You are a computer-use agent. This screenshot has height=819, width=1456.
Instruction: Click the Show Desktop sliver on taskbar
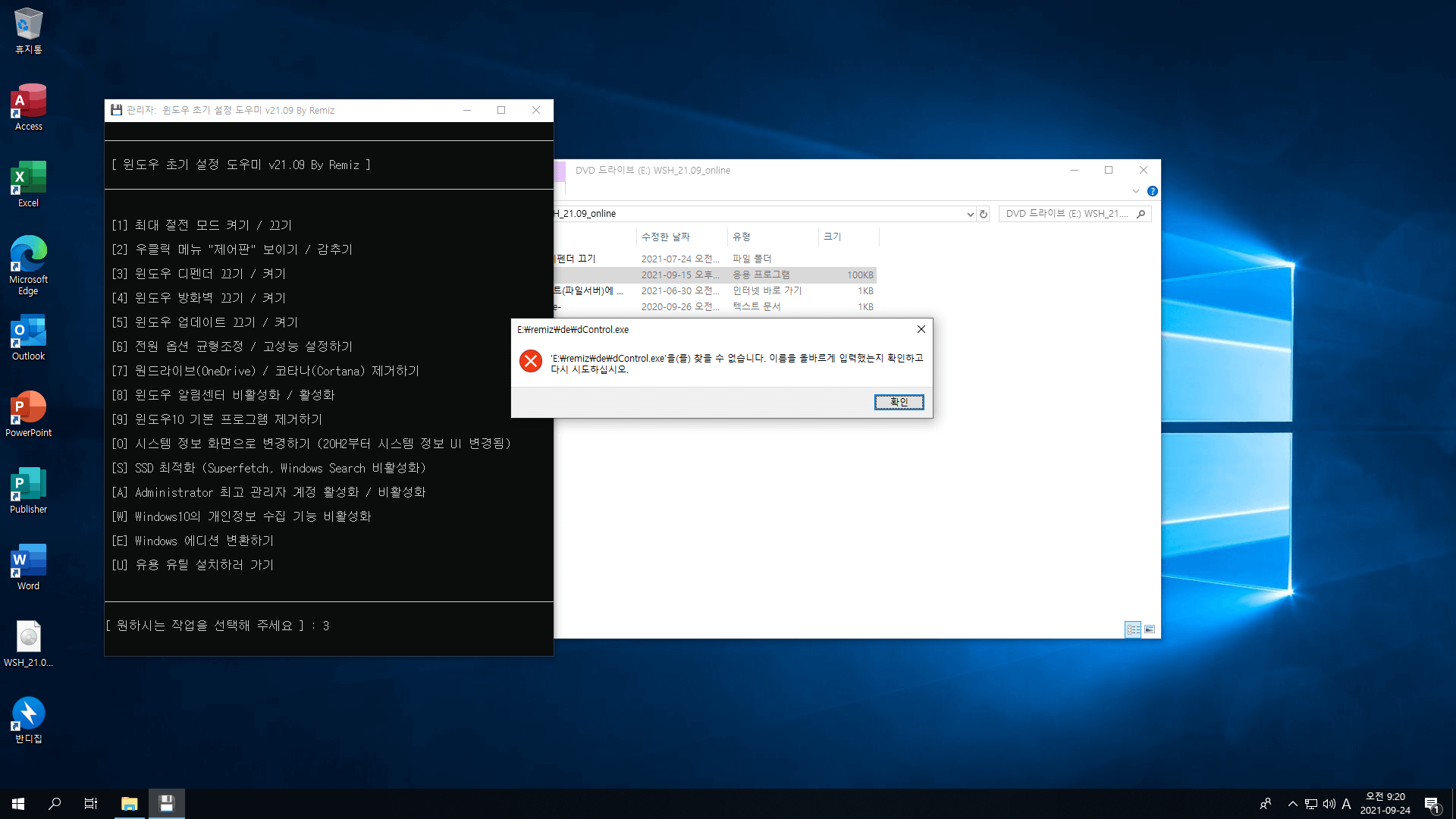1453,804
